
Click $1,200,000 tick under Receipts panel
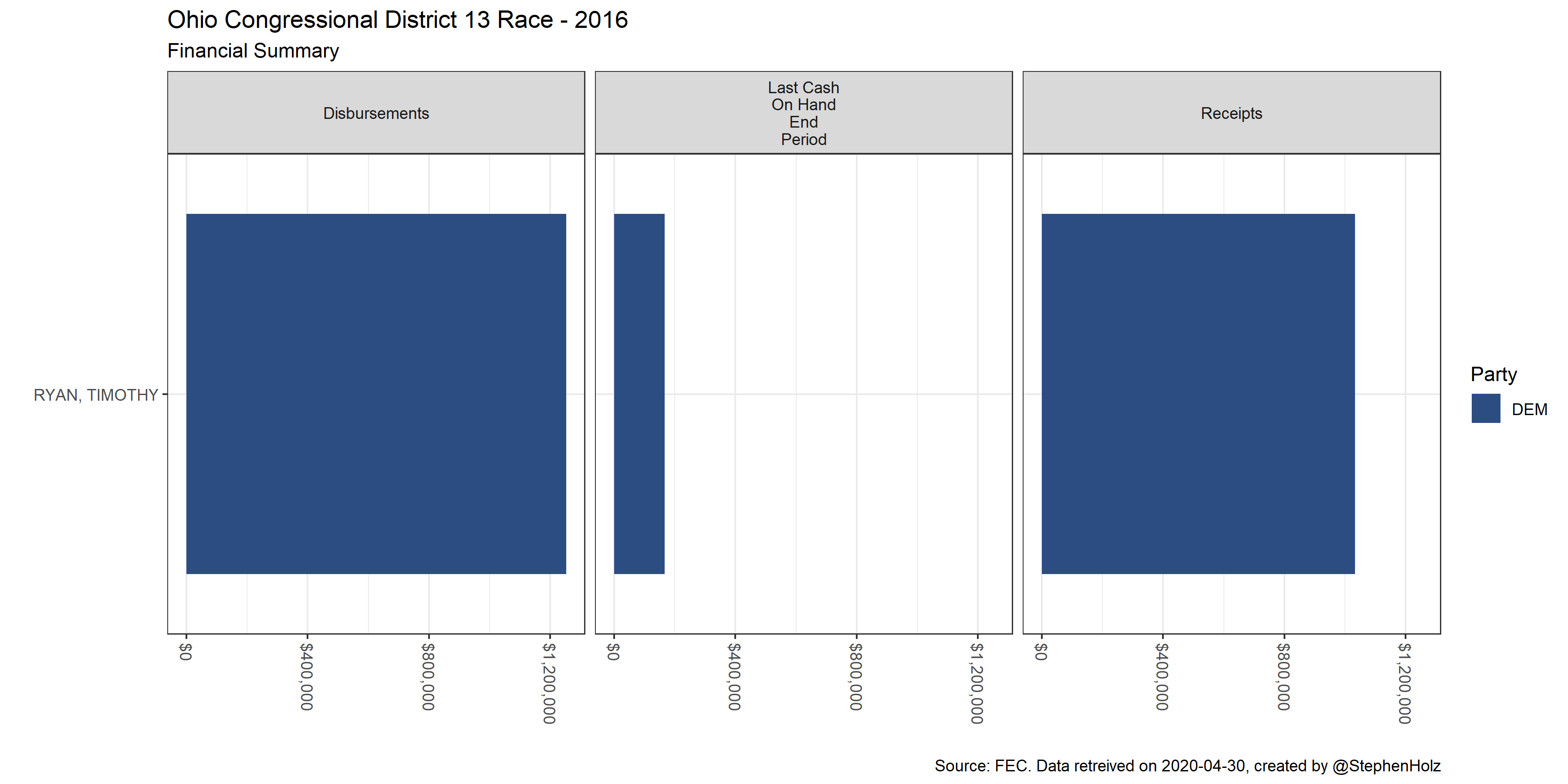[x=1405, y=683]
